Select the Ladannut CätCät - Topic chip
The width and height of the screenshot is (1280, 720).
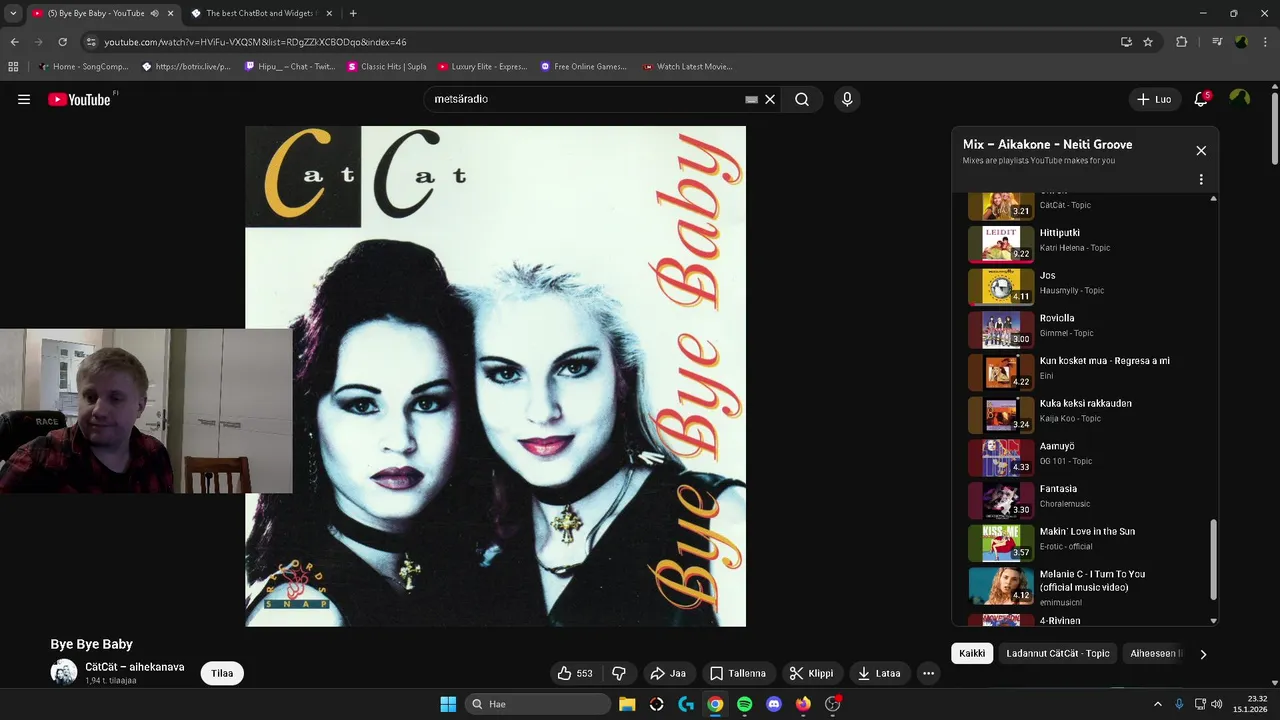(1058, 653)
